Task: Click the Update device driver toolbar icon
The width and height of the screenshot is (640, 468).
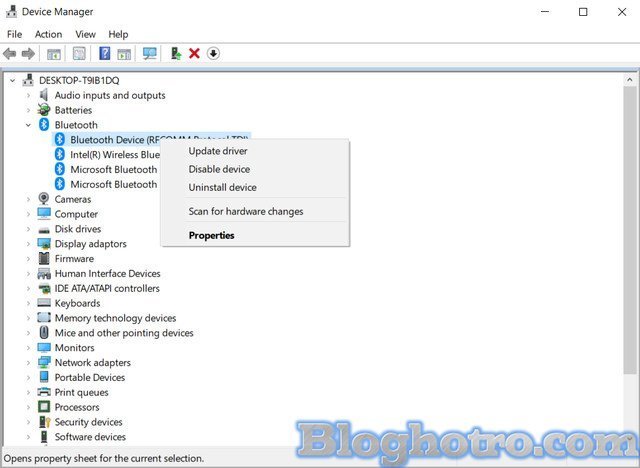Action: pos(176,53)
